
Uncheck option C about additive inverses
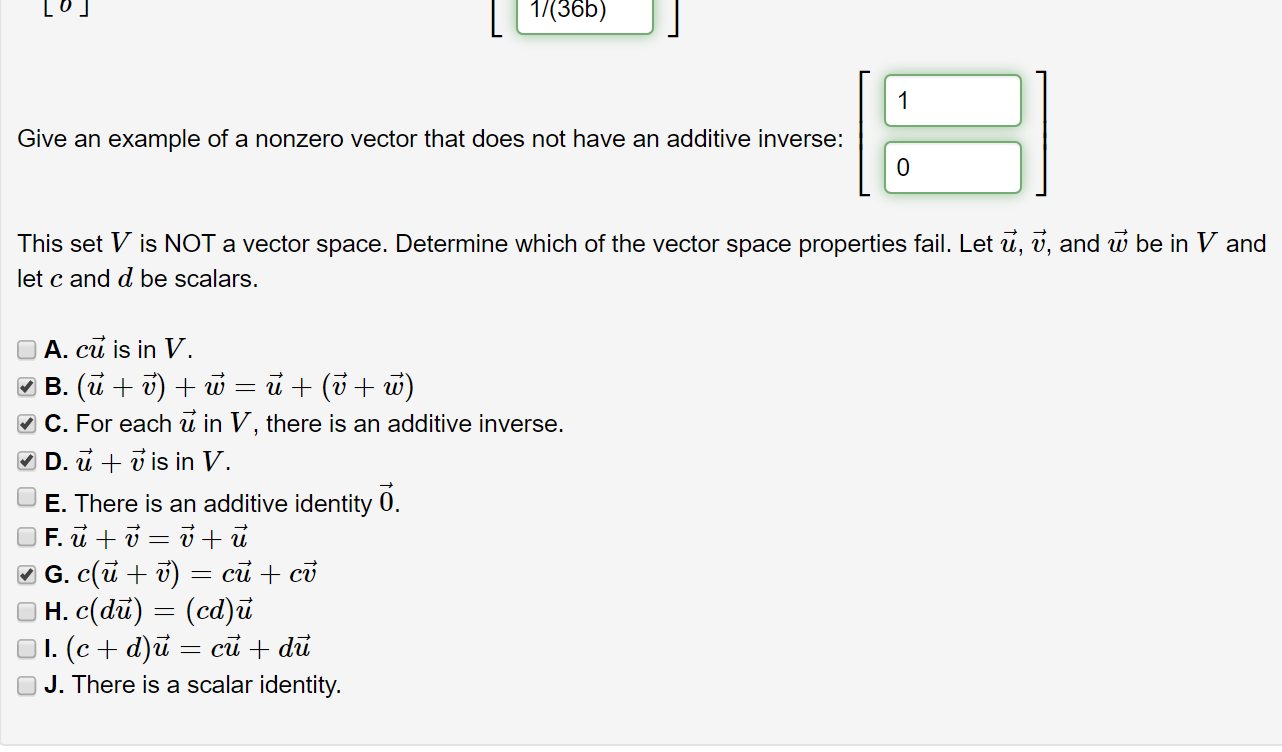pyautogui.click(x=26, y=423)
